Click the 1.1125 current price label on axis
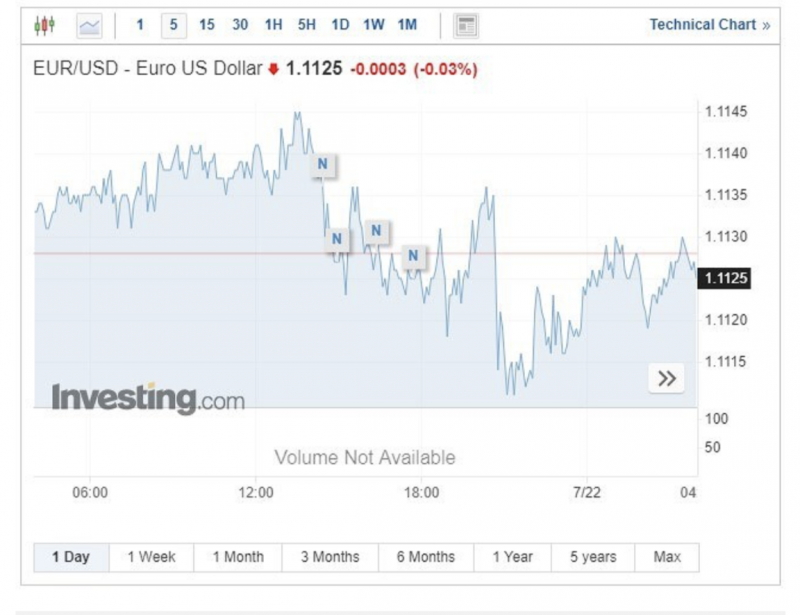The width and height of the screenshot is (800, 615). tap(726, 278)
